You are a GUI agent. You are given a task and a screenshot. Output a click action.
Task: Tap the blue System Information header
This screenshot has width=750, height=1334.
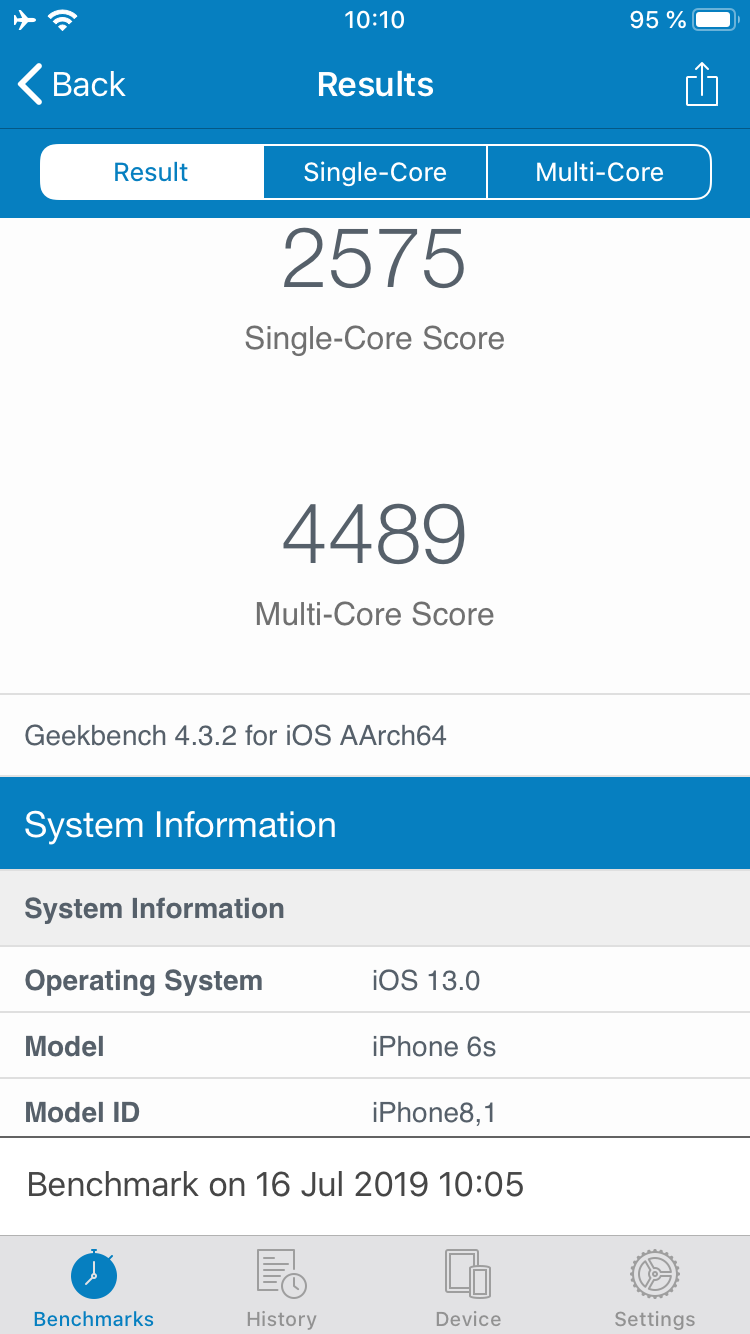coord(375,824)
